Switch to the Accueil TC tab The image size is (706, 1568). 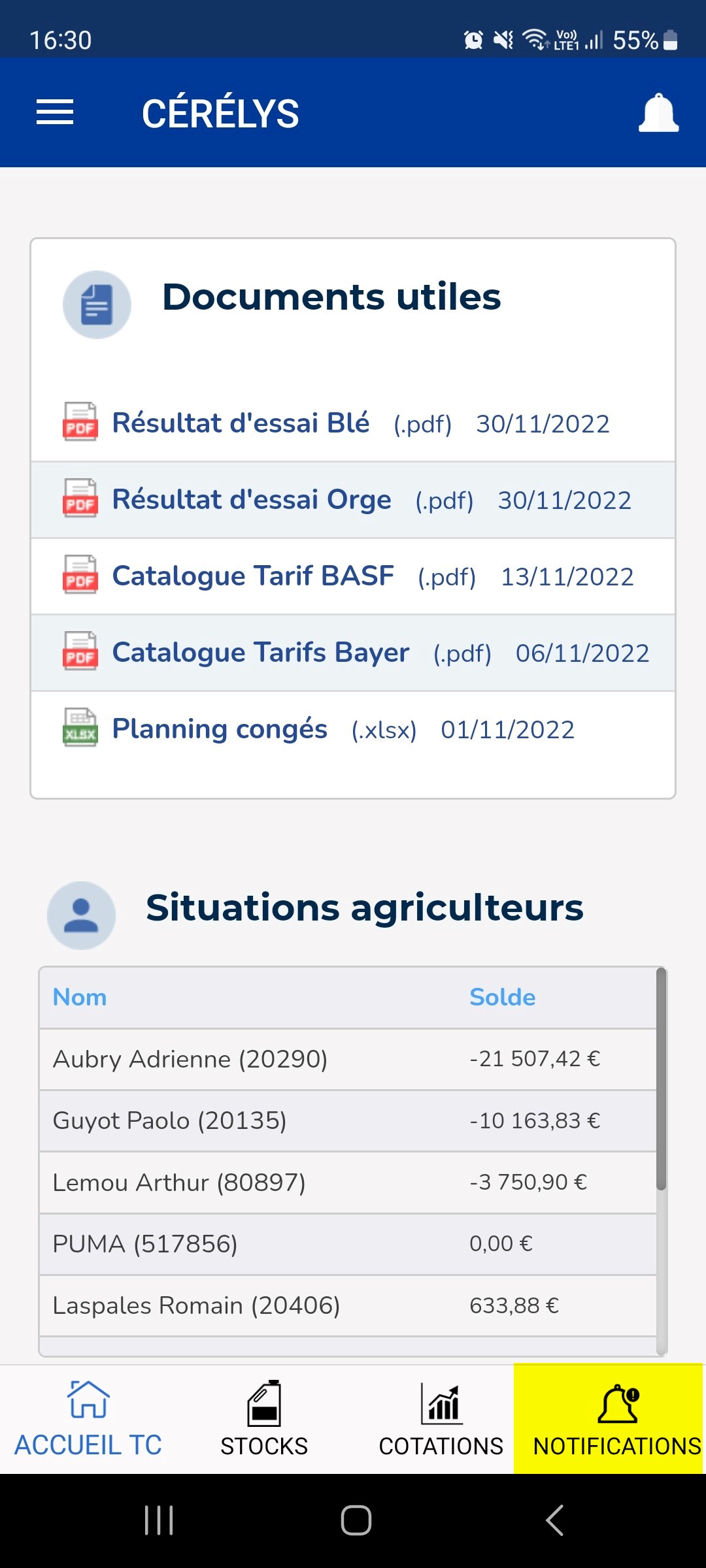tap(88, 1418)
